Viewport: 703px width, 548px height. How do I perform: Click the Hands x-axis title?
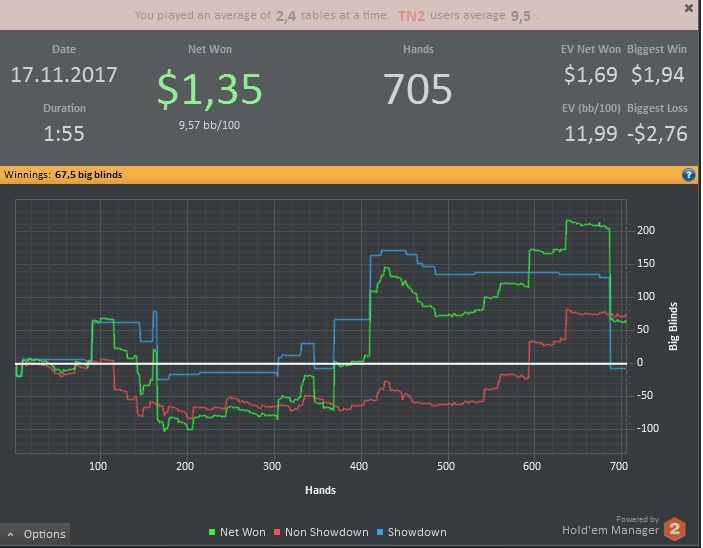pyautogui.click(x=320, y=490)
